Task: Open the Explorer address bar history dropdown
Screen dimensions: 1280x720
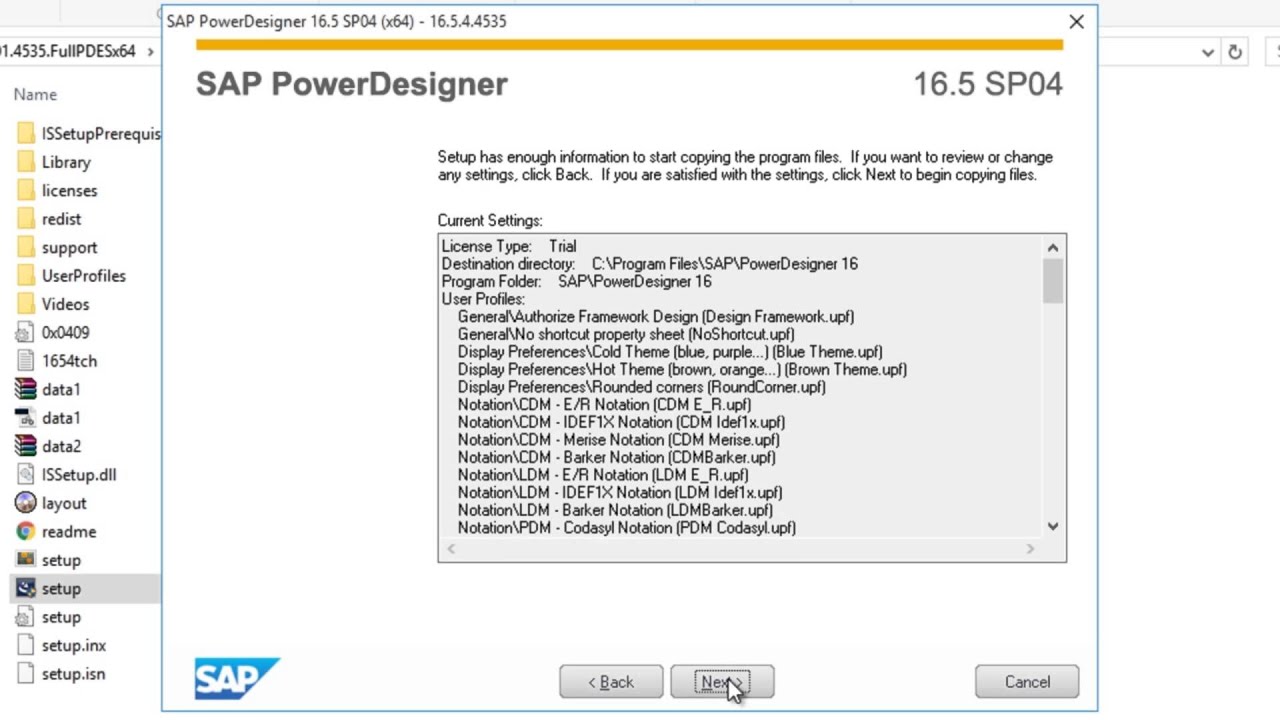Action: 1208,52
